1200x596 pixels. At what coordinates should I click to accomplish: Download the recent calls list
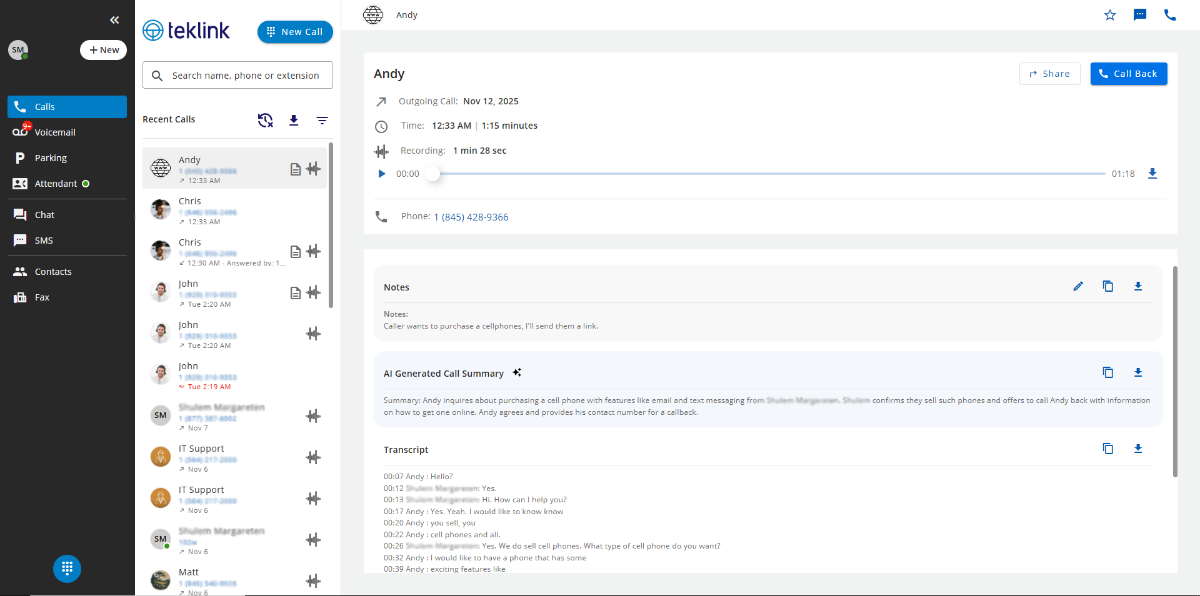293,119
